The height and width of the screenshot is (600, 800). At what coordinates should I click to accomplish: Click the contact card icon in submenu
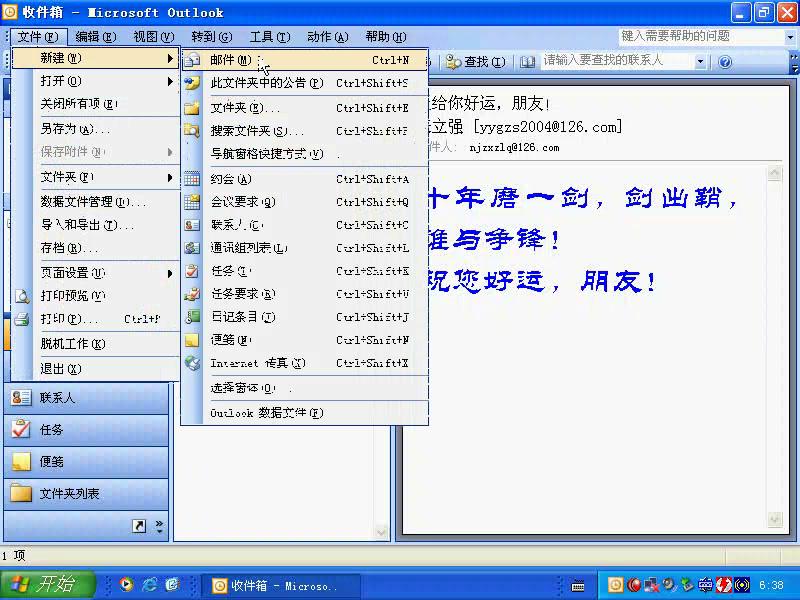192,225
